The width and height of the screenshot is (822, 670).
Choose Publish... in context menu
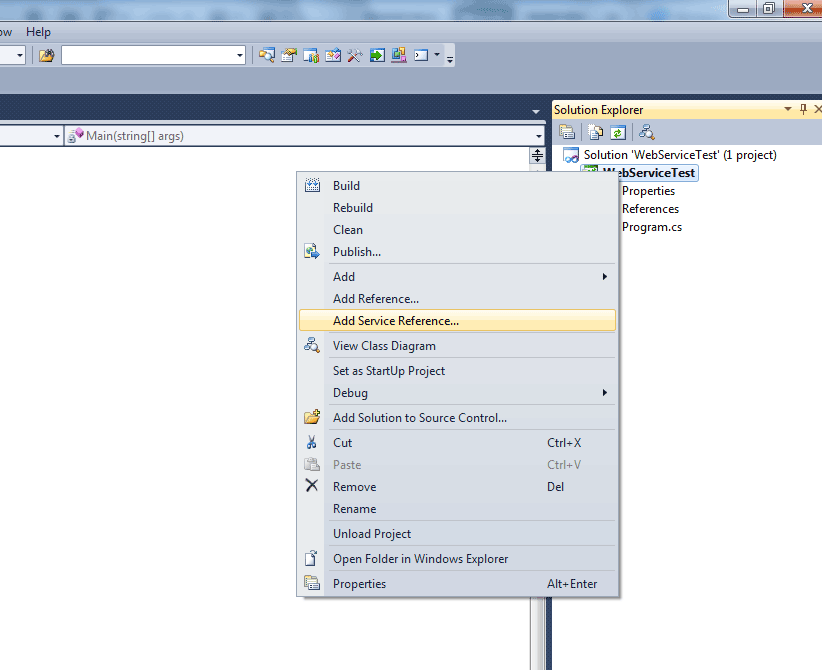(457, 252)
